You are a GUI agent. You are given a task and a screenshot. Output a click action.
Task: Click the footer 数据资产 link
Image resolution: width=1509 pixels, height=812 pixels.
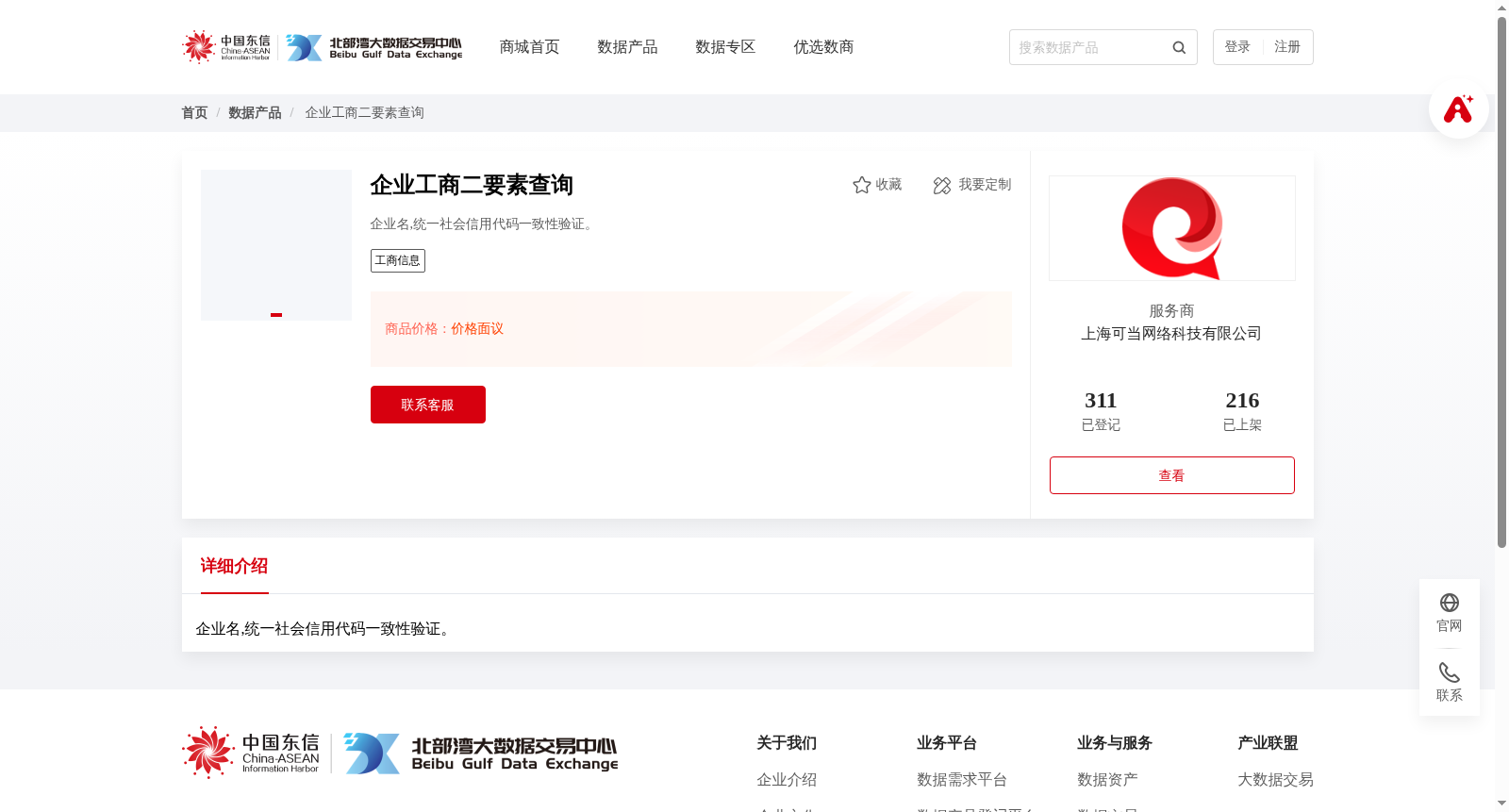tap(1107, 780)
